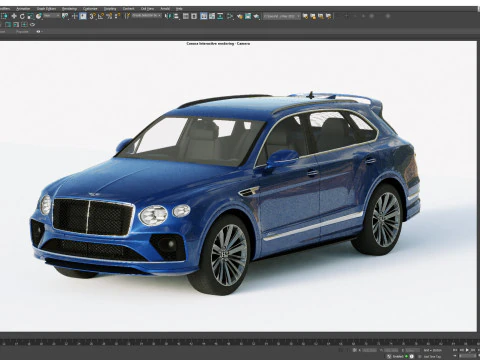The image size is (480, 360).
Task: Click the ellipse icon on second toolbar row
Action: (32, 24)
